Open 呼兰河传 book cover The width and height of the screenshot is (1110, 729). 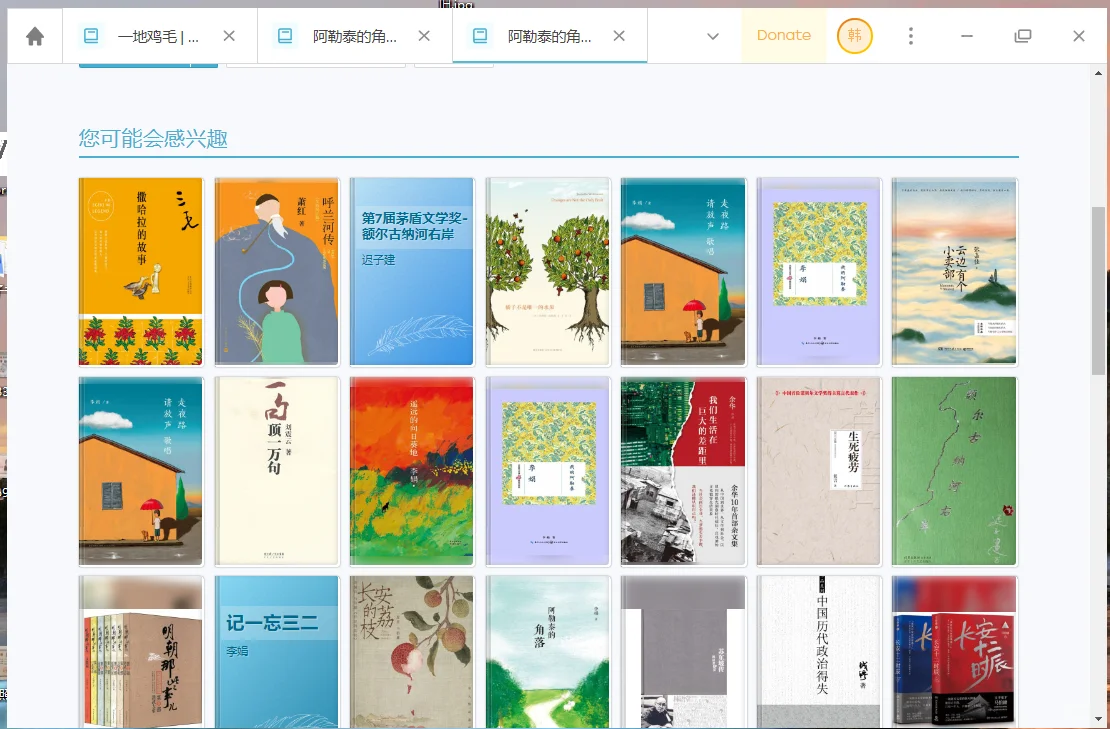[x=277, y=272]
